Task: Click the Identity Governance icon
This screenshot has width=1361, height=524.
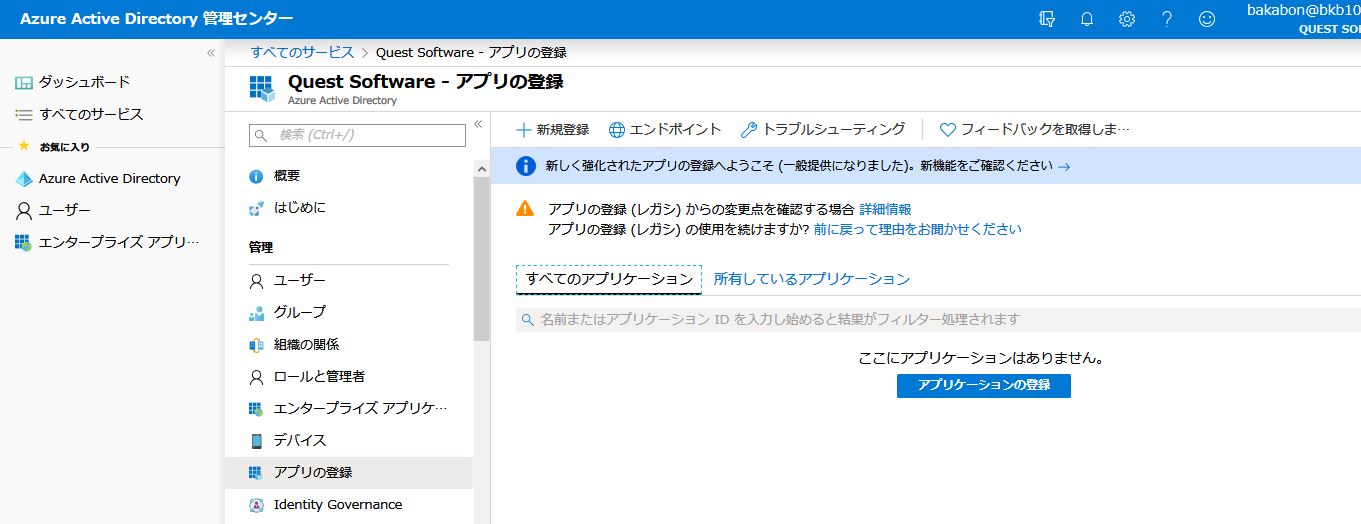Action: coord(256,504)
